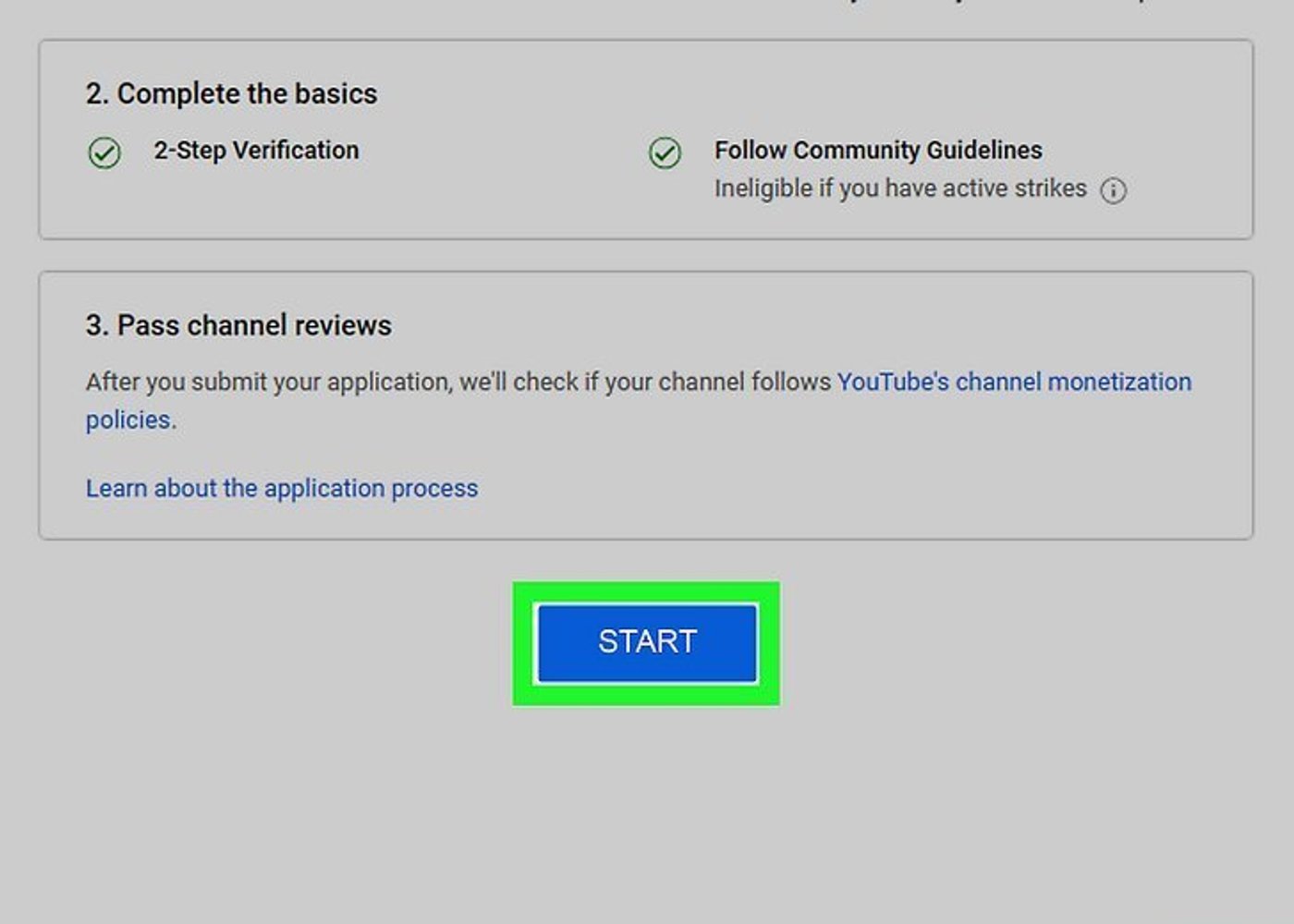Screen dimensions: 1294x924
Task: Click the "we'll check if your channel follows" text
Action: [x=645, y=382]
